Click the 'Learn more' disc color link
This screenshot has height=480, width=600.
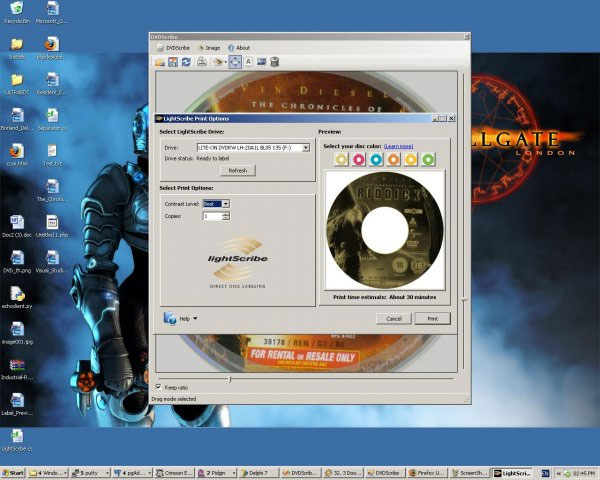[x=399, y=146]
